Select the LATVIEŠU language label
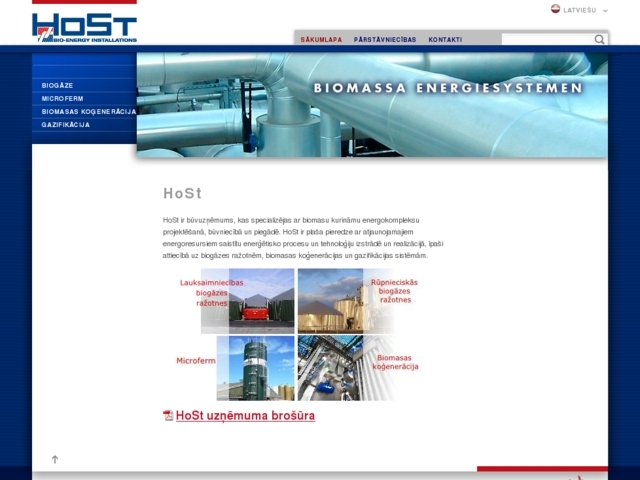This screenshot has width=640, height=480. pos(580,10)
